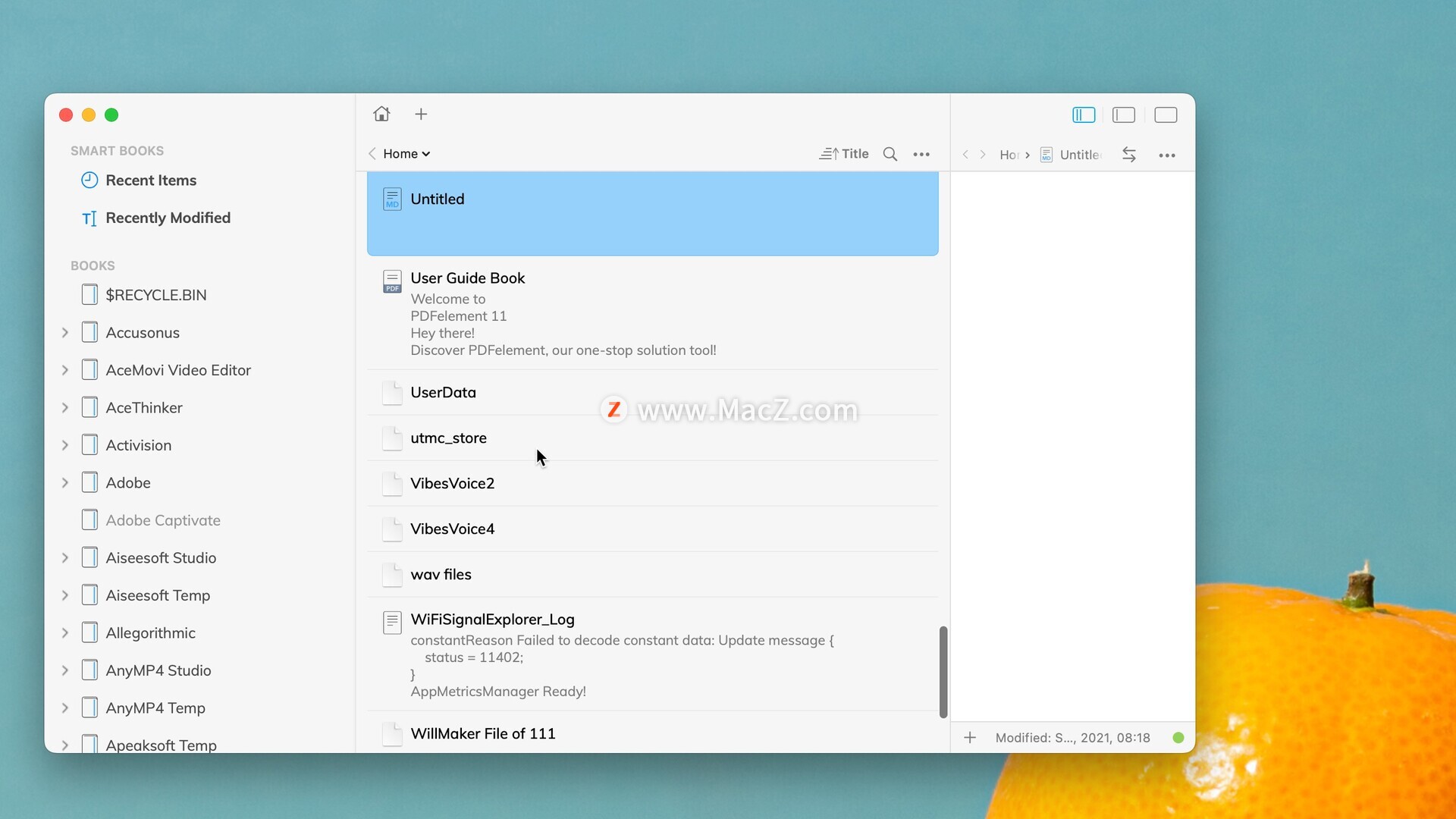Open User Guide Book PDF
This screenshot has width=1456, height=819.
coord(652,313)
